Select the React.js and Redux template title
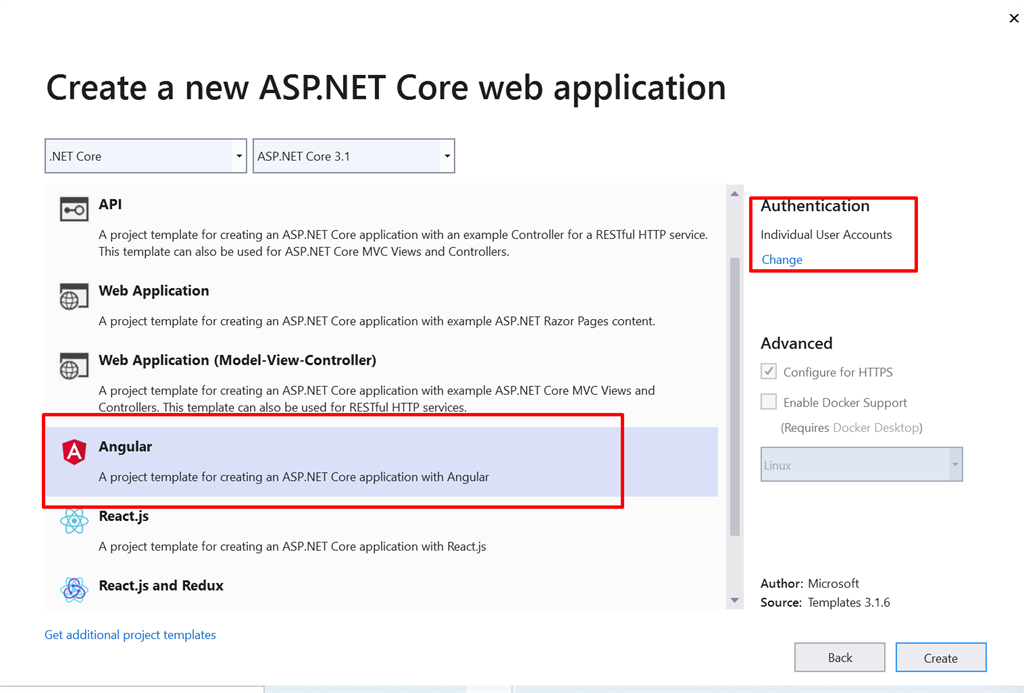Screen dimensions: 1024x693 (161, 586)
